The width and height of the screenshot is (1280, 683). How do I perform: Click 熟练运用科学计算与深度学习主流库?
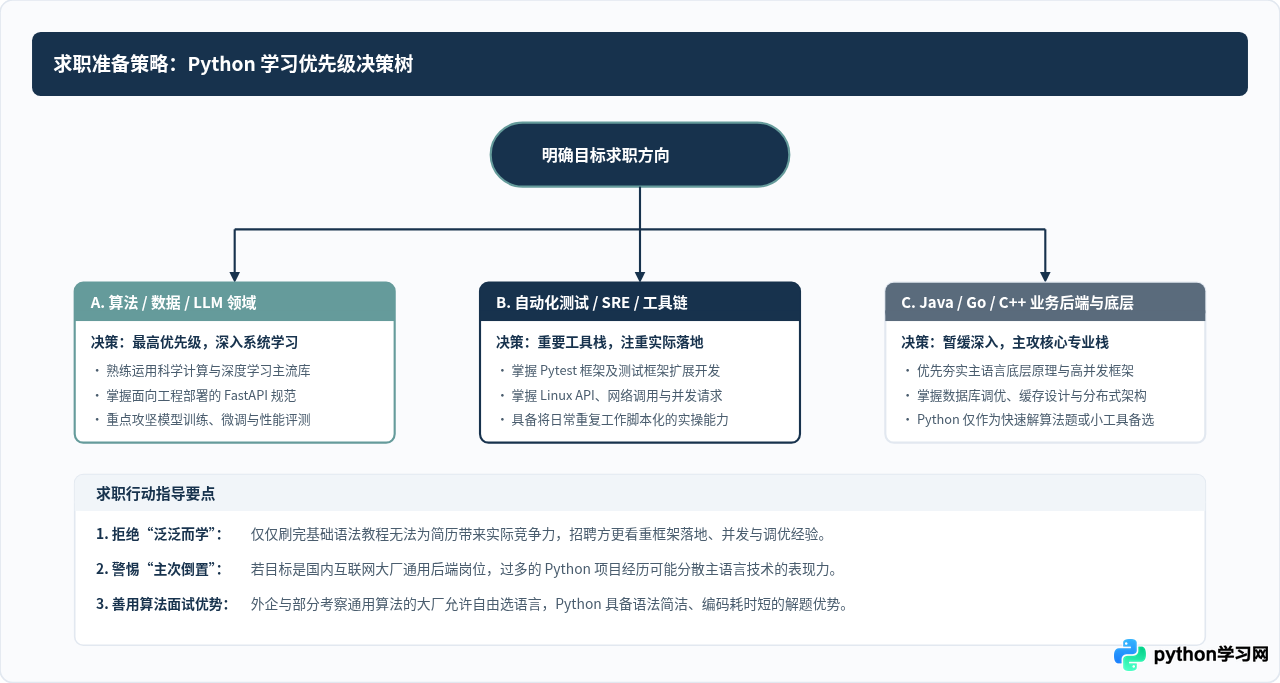pyautogui.click(x=208, y=370)
